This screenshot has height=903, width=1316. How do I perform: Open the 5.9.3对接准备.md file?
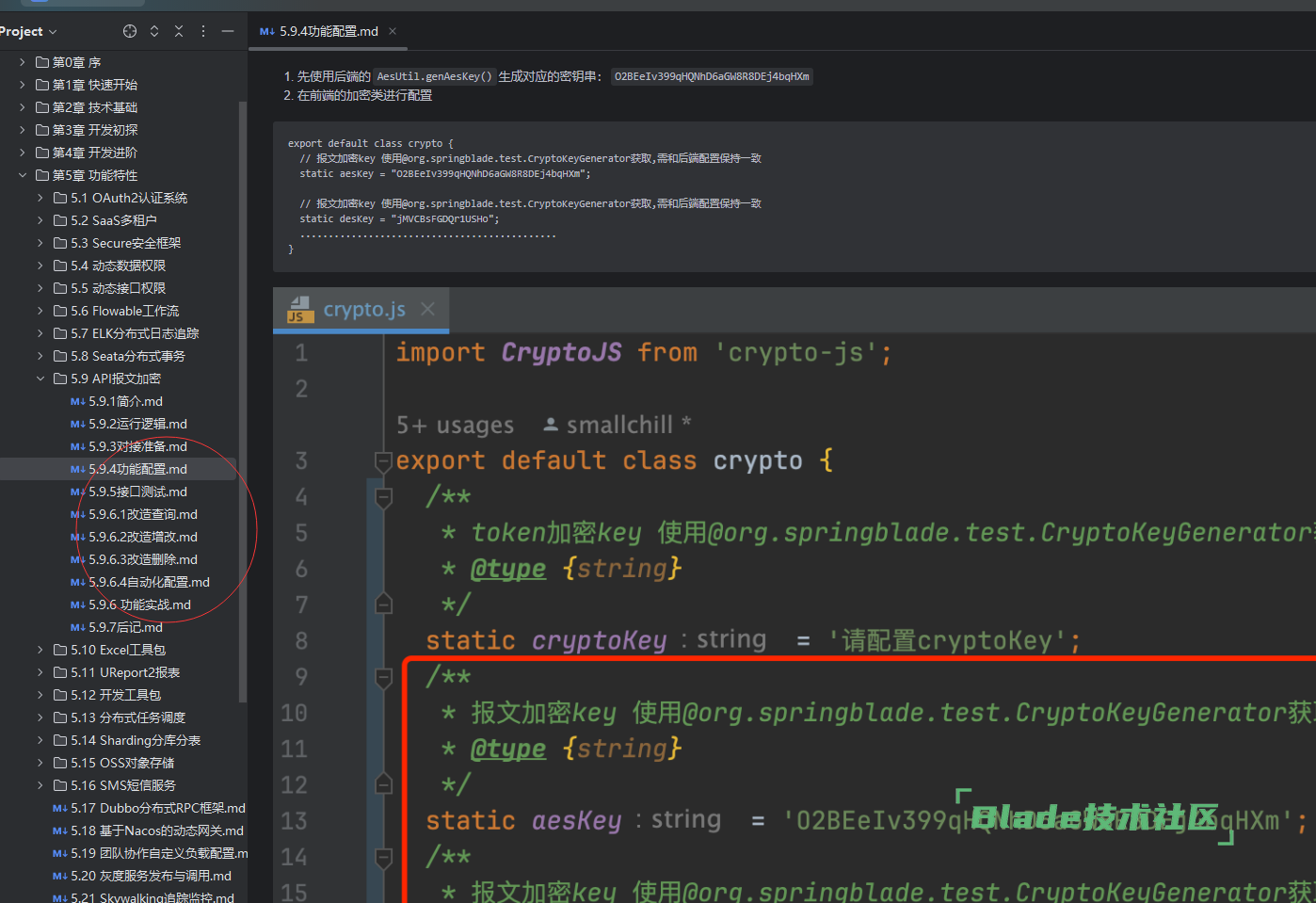(129, 446)
